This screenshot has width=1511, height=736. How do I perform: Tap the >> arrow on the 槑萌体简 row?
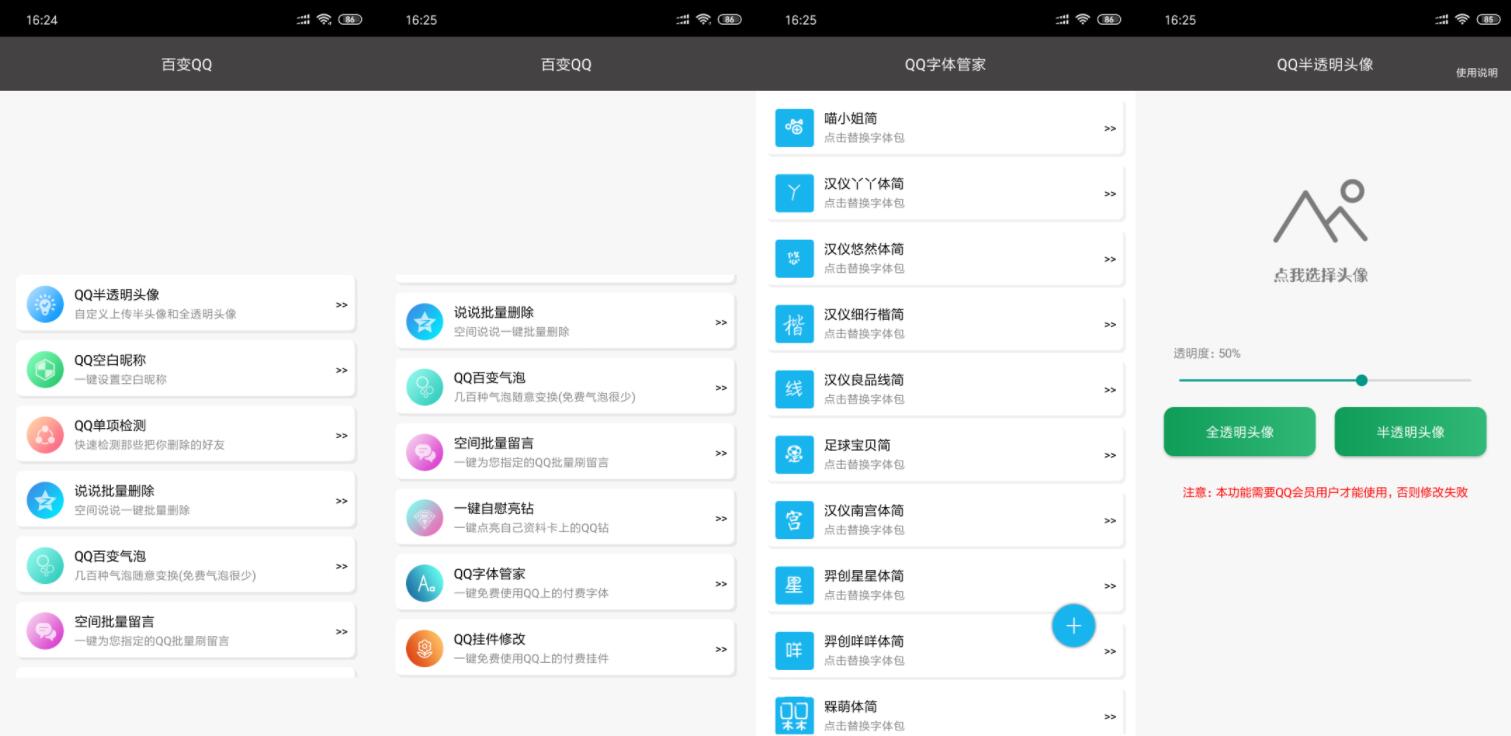tap(1110, 717)
